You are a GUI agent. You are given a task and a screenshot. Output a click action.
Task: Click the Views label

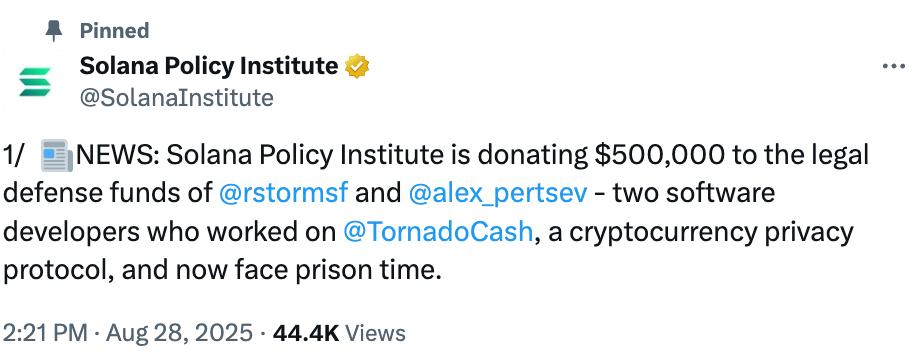(x=375, y=333)
